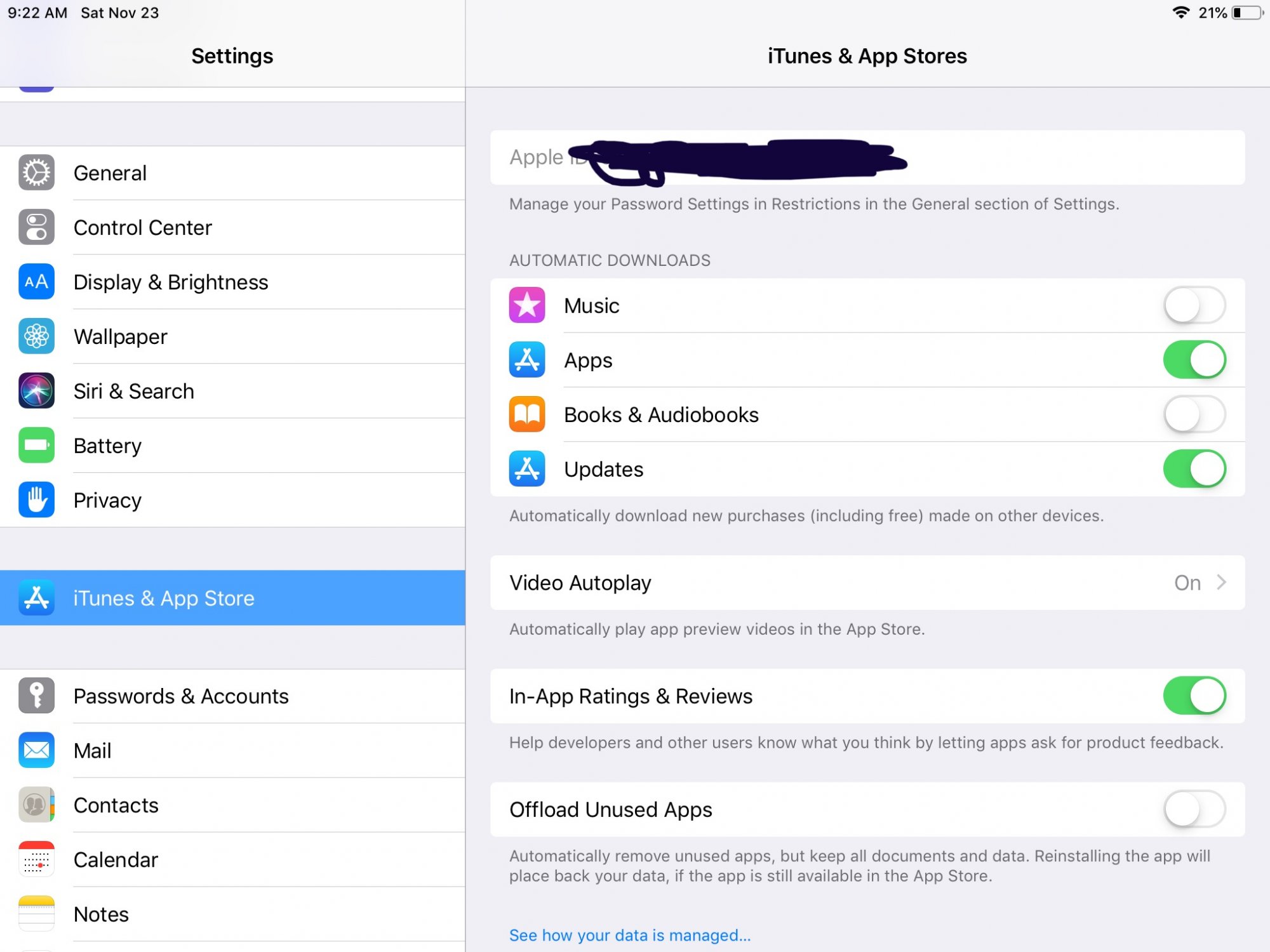Tap Video Autoplay On value

coord(1187,583)
